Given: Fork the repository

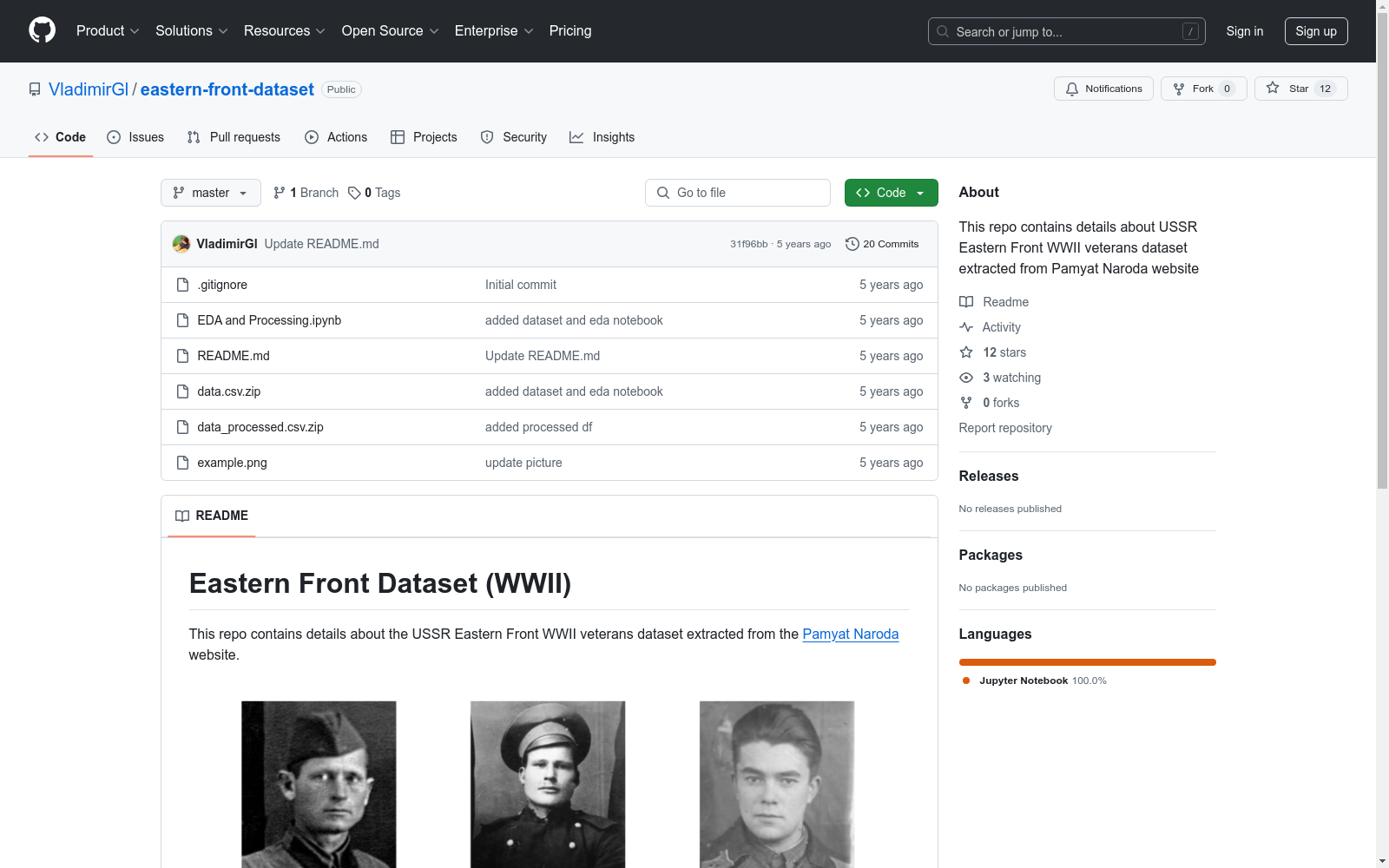Looking at the screenshot, I should coord(1203,89).
